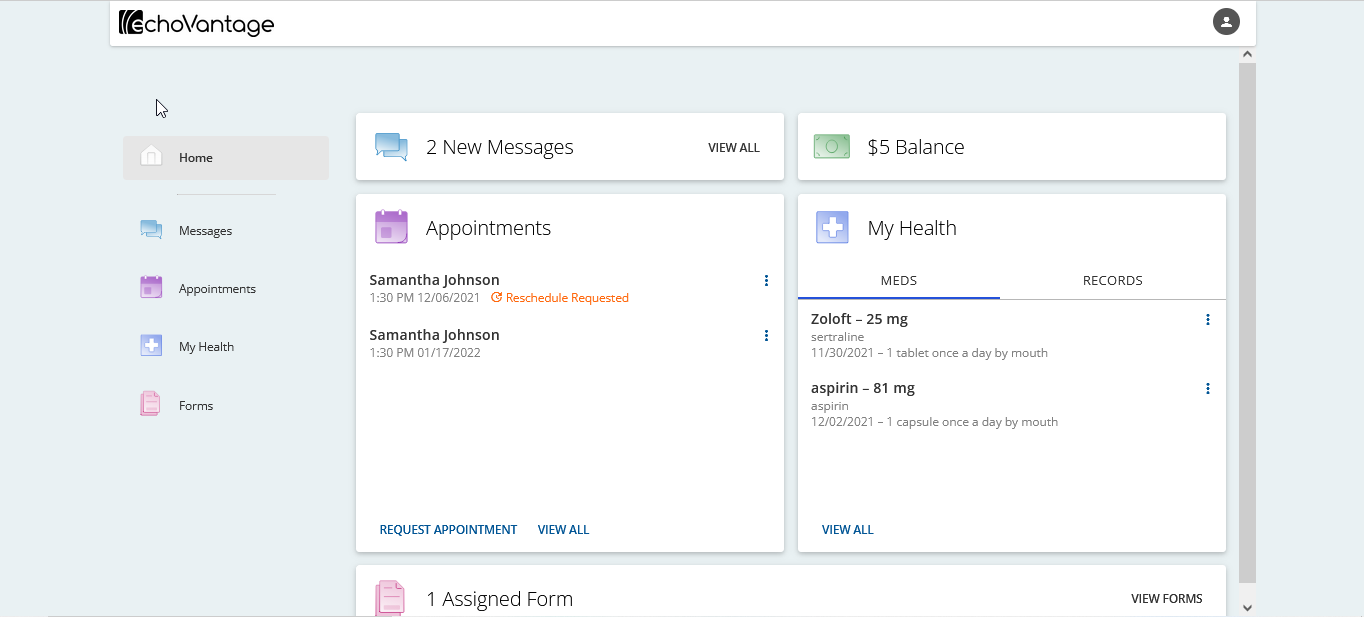Click REQUEST APPOINTMENT
The width and height of the screenshot is (1364, 617).
[448, 529]
